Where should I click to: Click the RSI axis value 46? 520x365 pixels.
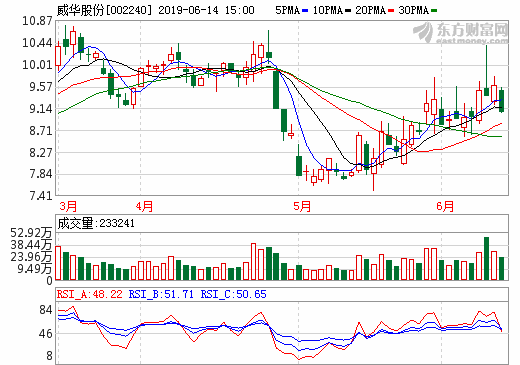(46, 334)
